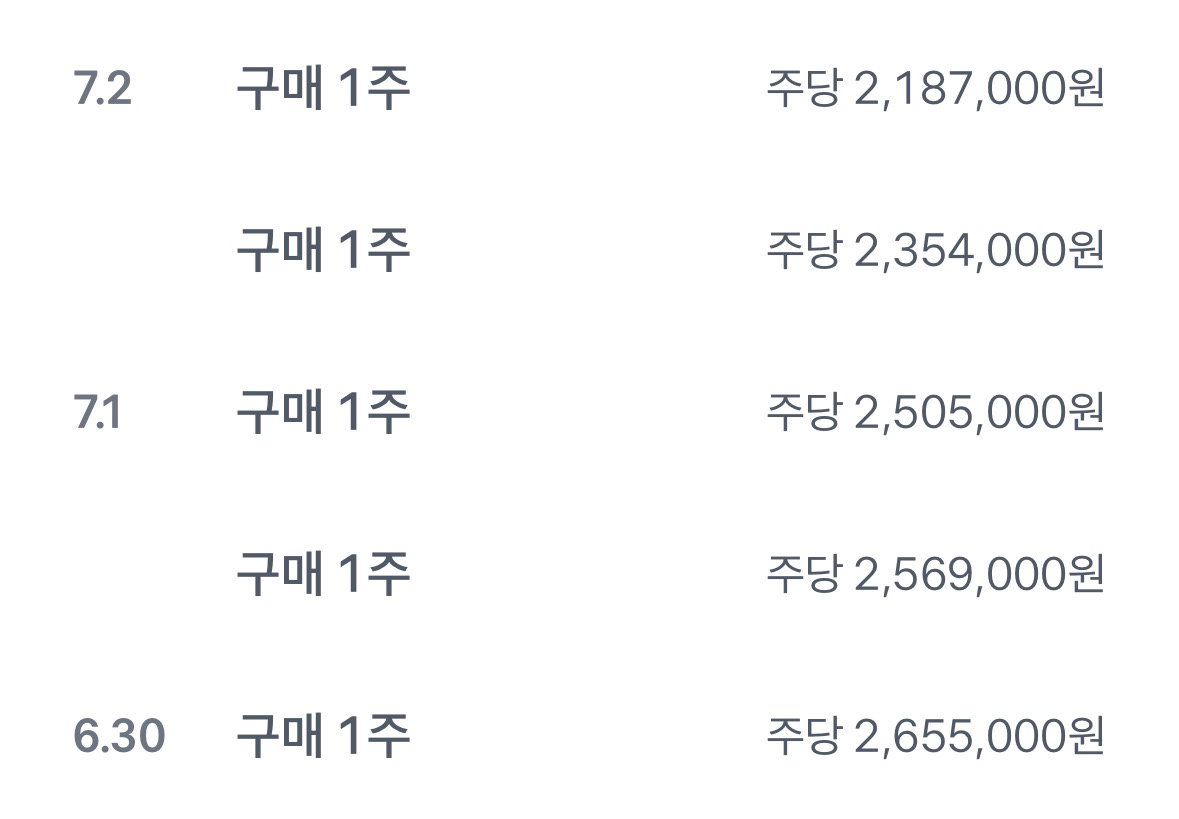Screen dimensions: 1179x819
Task: Select the 6.30 date label
Action: [x=120, y=736]
